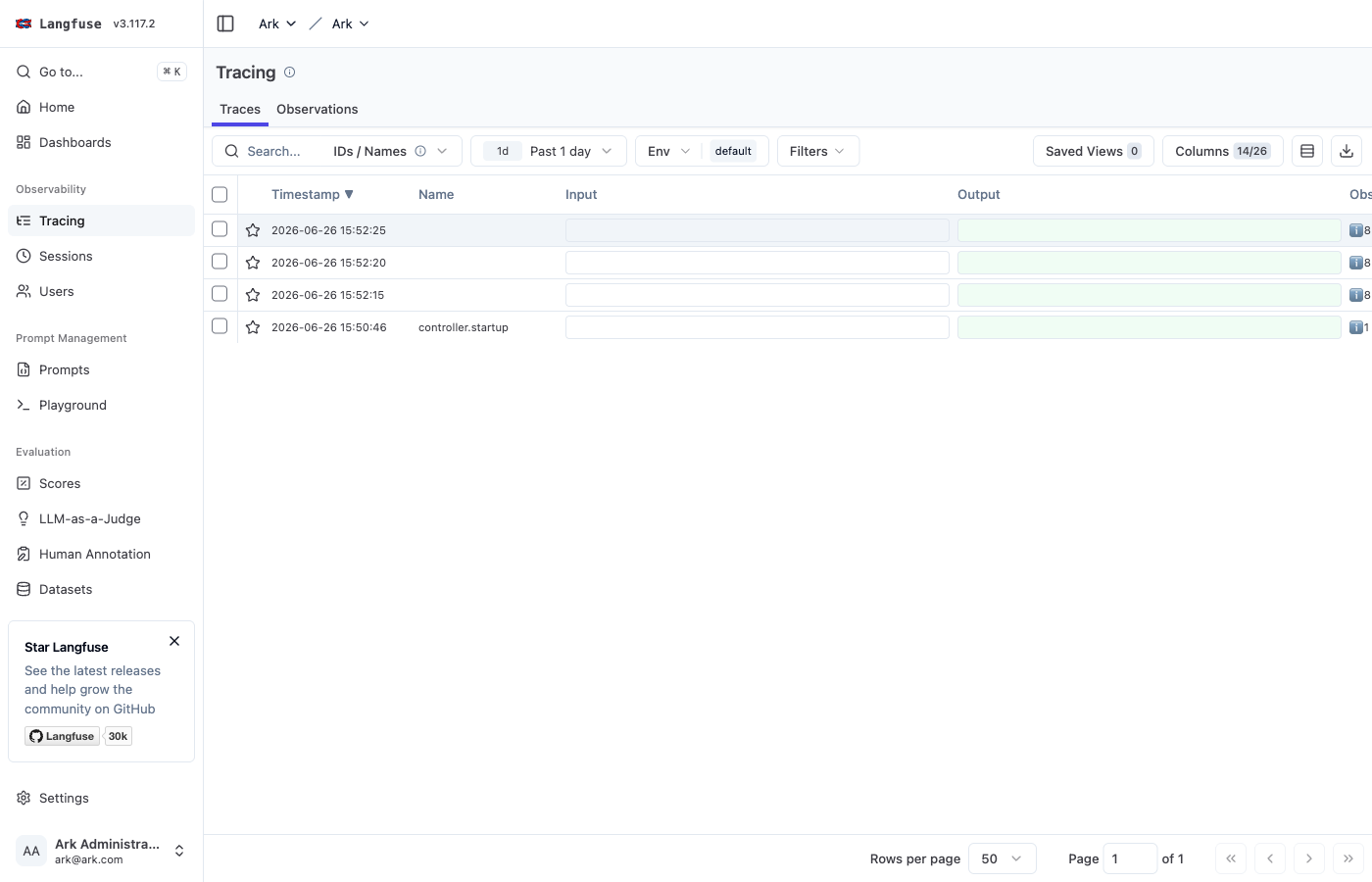Toggle the sidebar panel icon
The width and height of the screenshot is (1372, 882).
point(225,24)
